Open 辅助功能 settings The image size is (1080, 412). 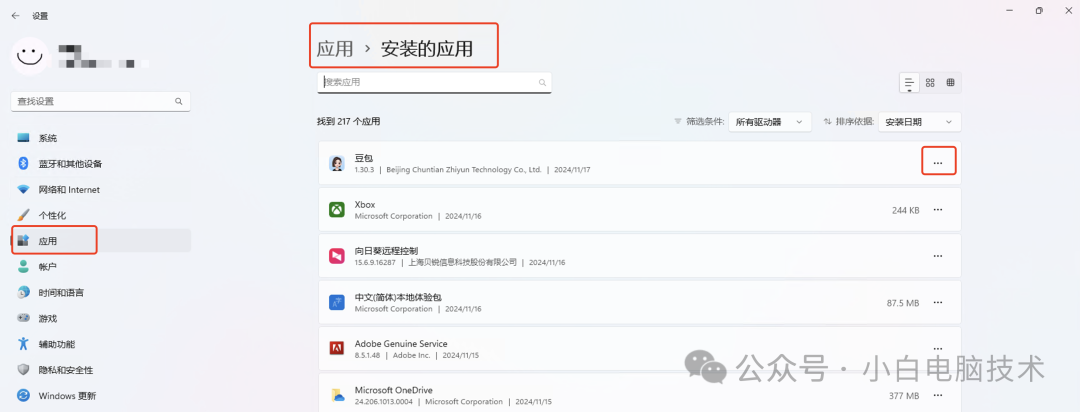101,344
